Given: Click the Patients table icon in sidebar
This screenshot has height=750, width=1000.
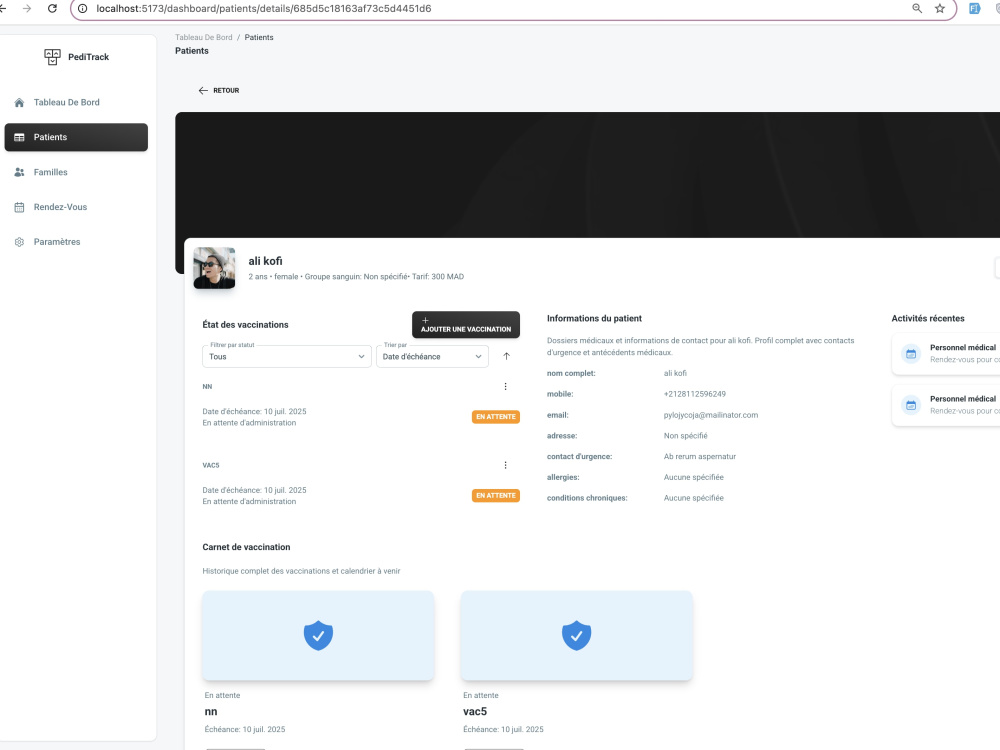Looking at the screenshot, I should (x=19, y=137).
